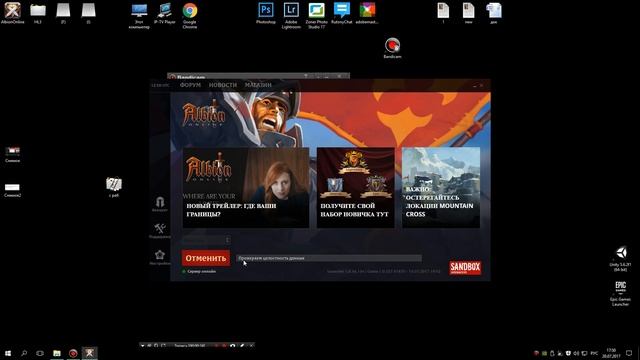This screenshot has height=360, width=640.
Task: Open the dropdown above the Отменить button
Action: pyautogui.click(x=206, y=240)
